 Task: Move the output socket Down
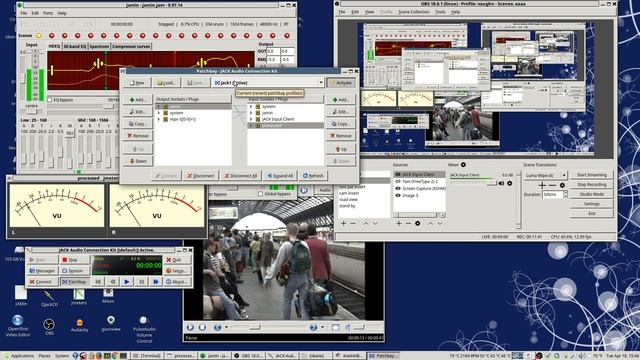138,161
